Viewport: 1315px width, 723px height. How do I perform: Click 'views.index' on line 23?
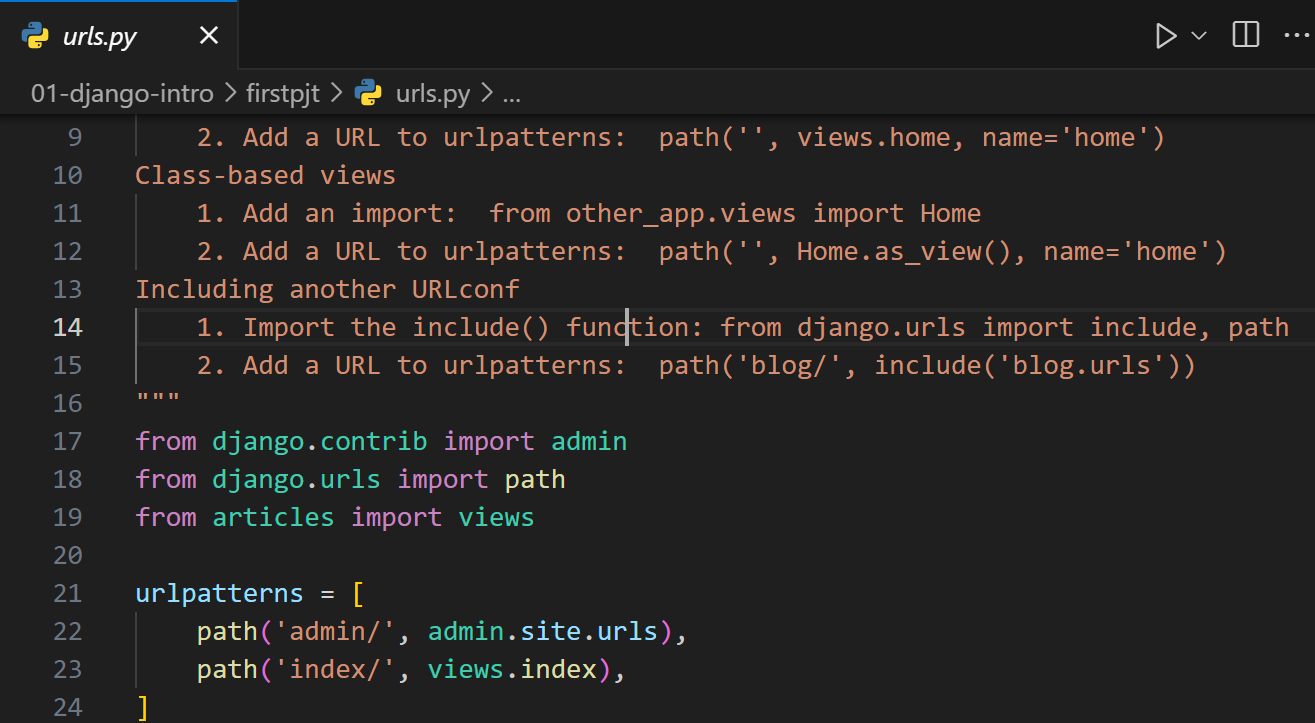512,669
